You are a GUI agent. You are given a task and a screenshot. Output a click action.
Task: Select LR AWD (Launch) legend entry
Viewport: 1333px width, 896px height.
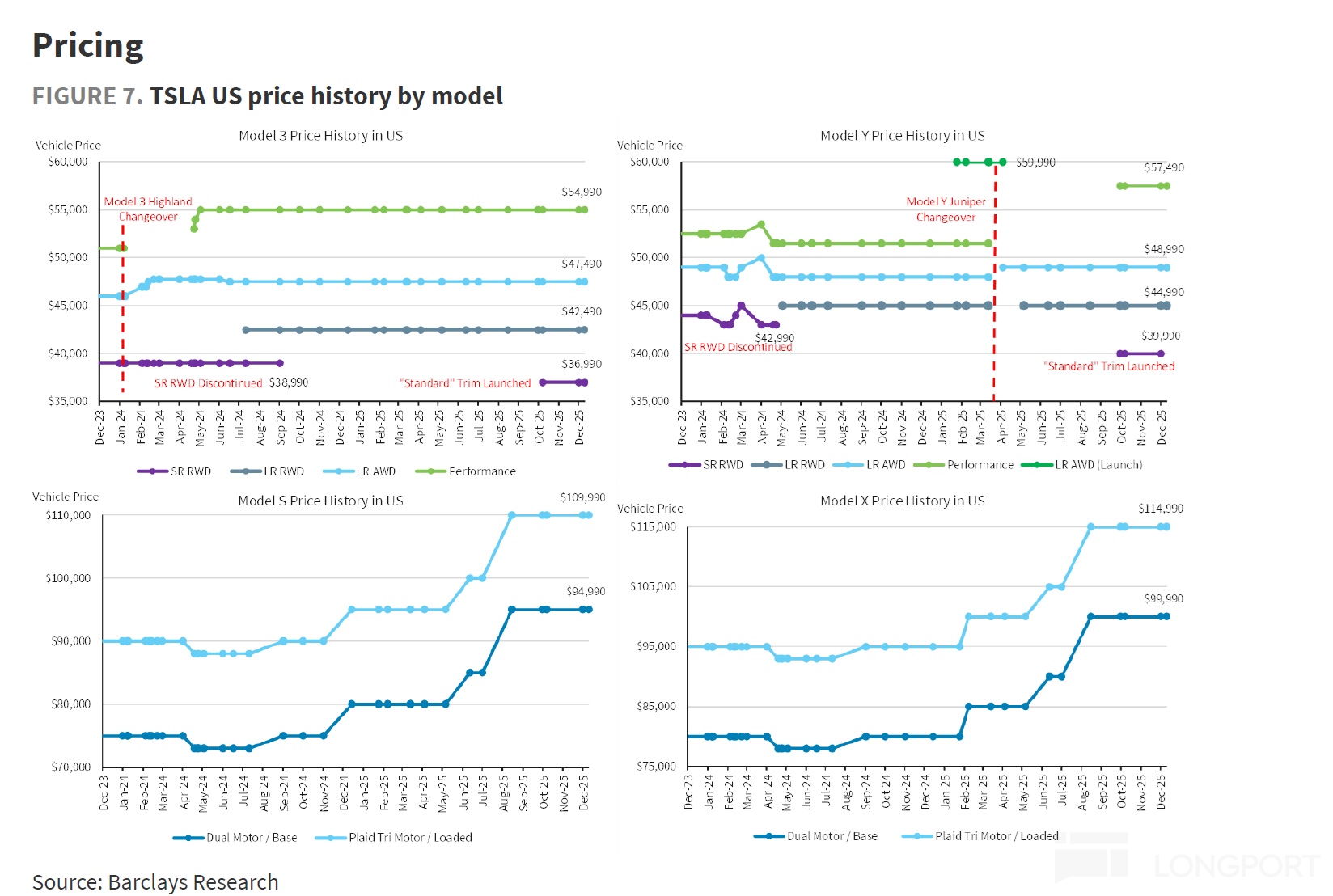pos(1082,465)
